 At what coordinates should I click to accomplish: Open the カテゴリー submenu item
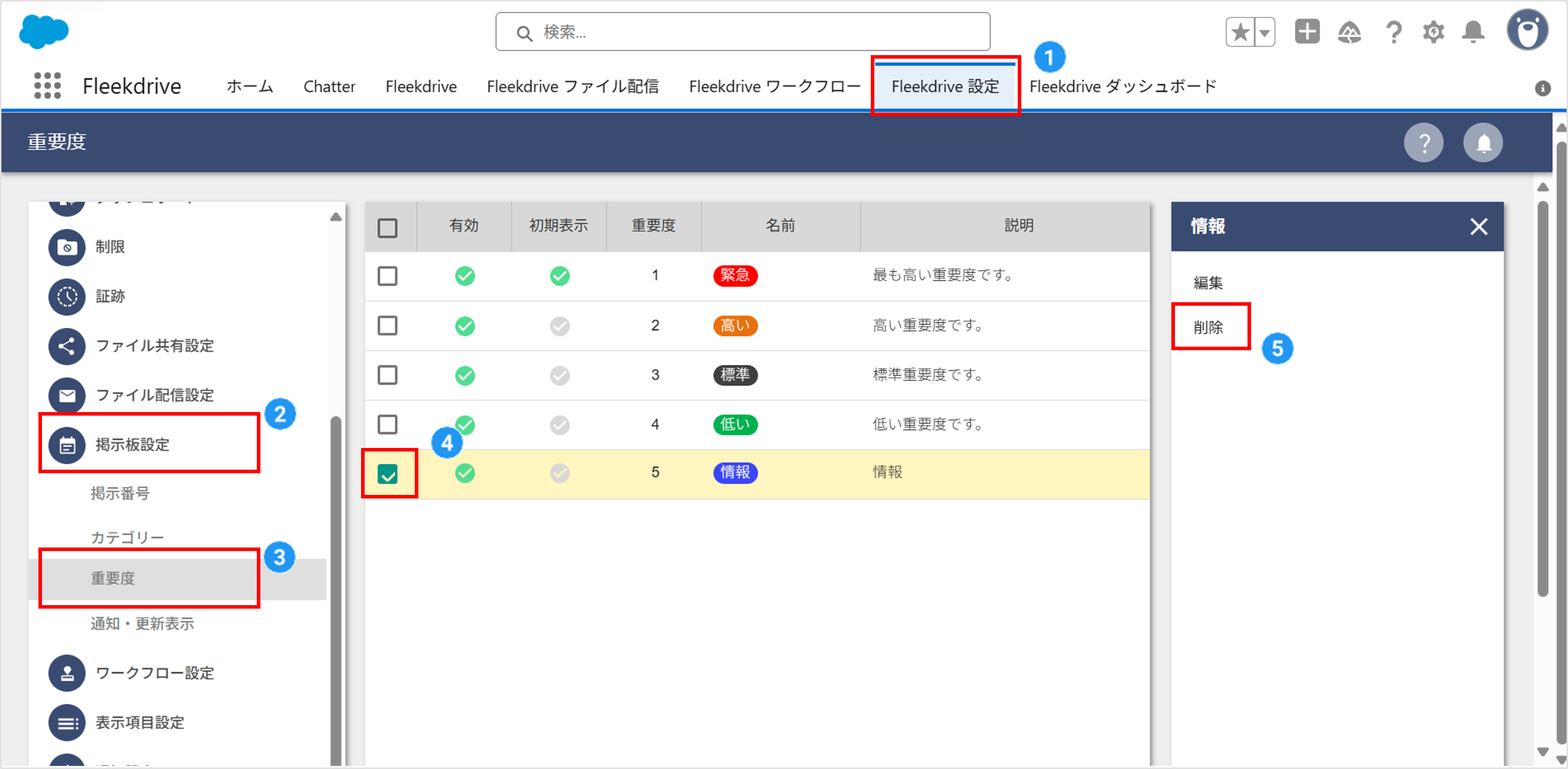127,538
